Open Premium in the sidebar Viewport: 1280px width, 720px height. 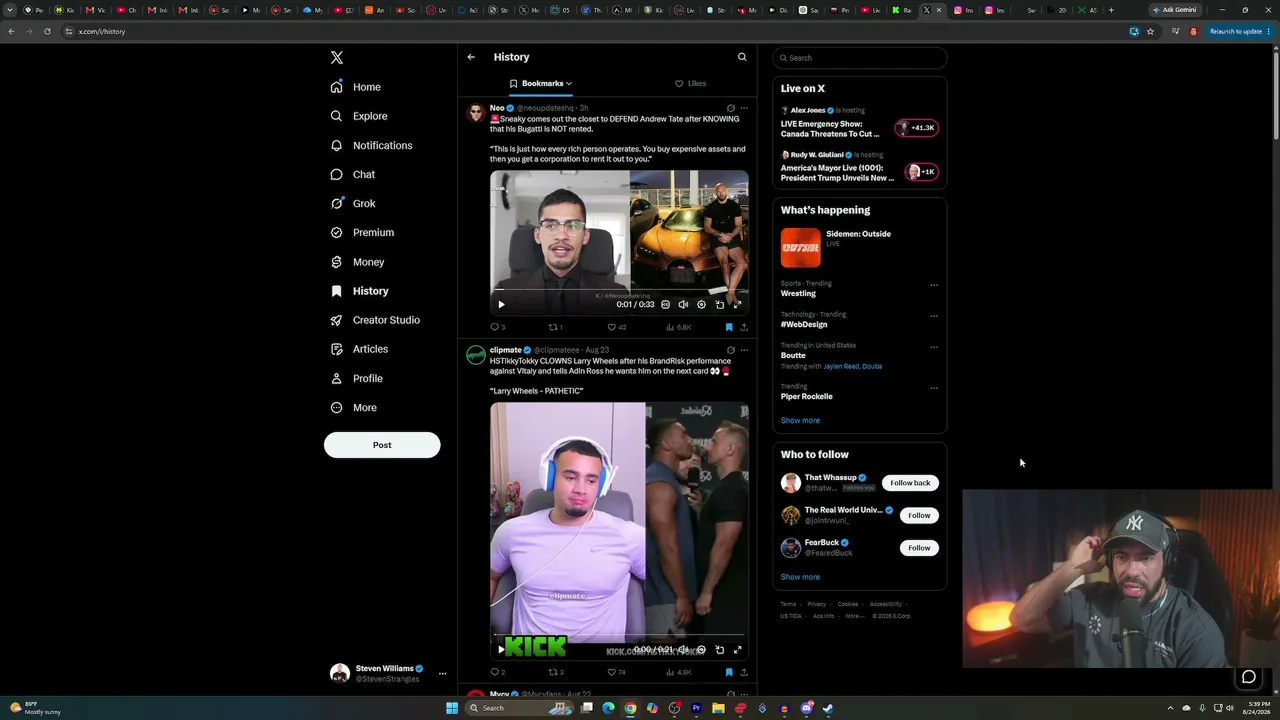[x=362, y=232]
